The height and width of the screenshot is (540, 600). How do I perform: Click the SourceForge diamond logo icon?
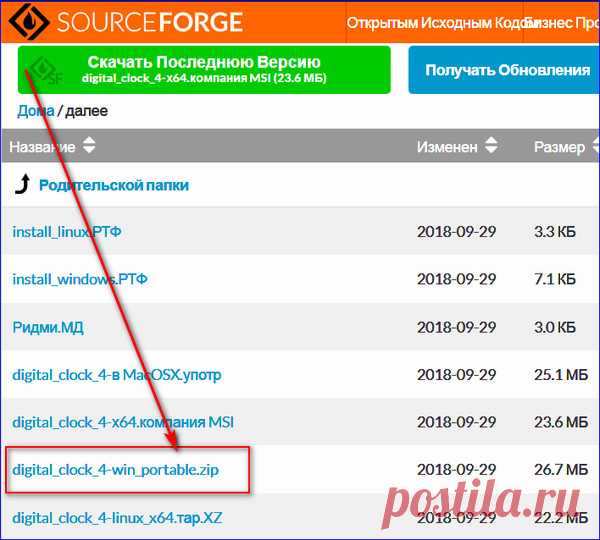click(x=29, y=21)
